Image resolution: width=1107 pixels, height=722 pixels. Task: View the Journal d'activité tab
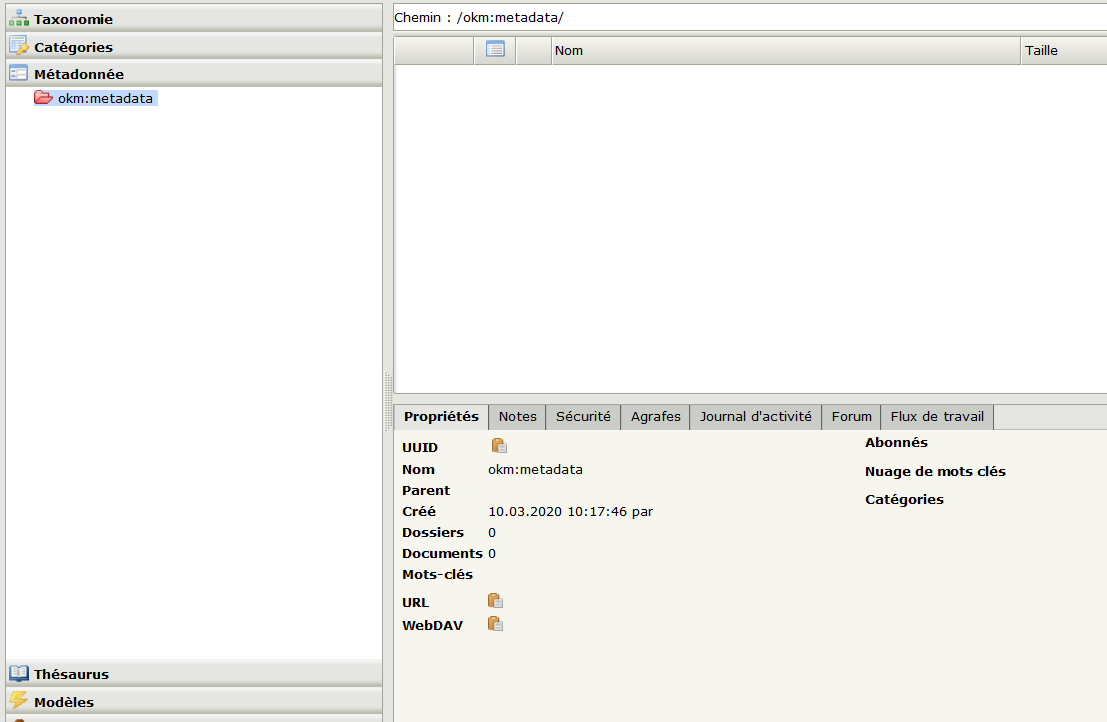pyautogui.click(x=755, y=417)
